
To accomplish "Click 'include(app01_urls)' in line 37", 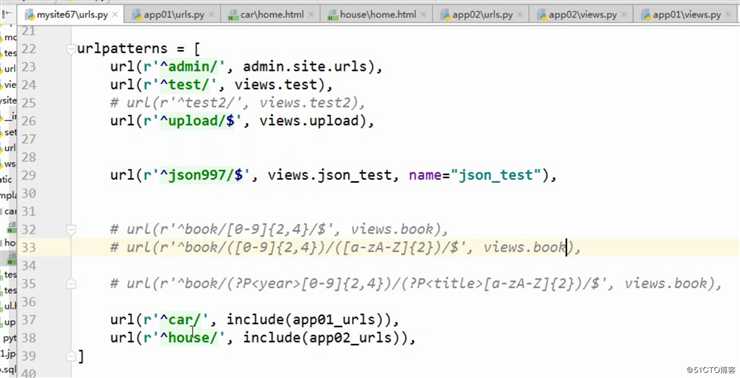I will 309,320.
